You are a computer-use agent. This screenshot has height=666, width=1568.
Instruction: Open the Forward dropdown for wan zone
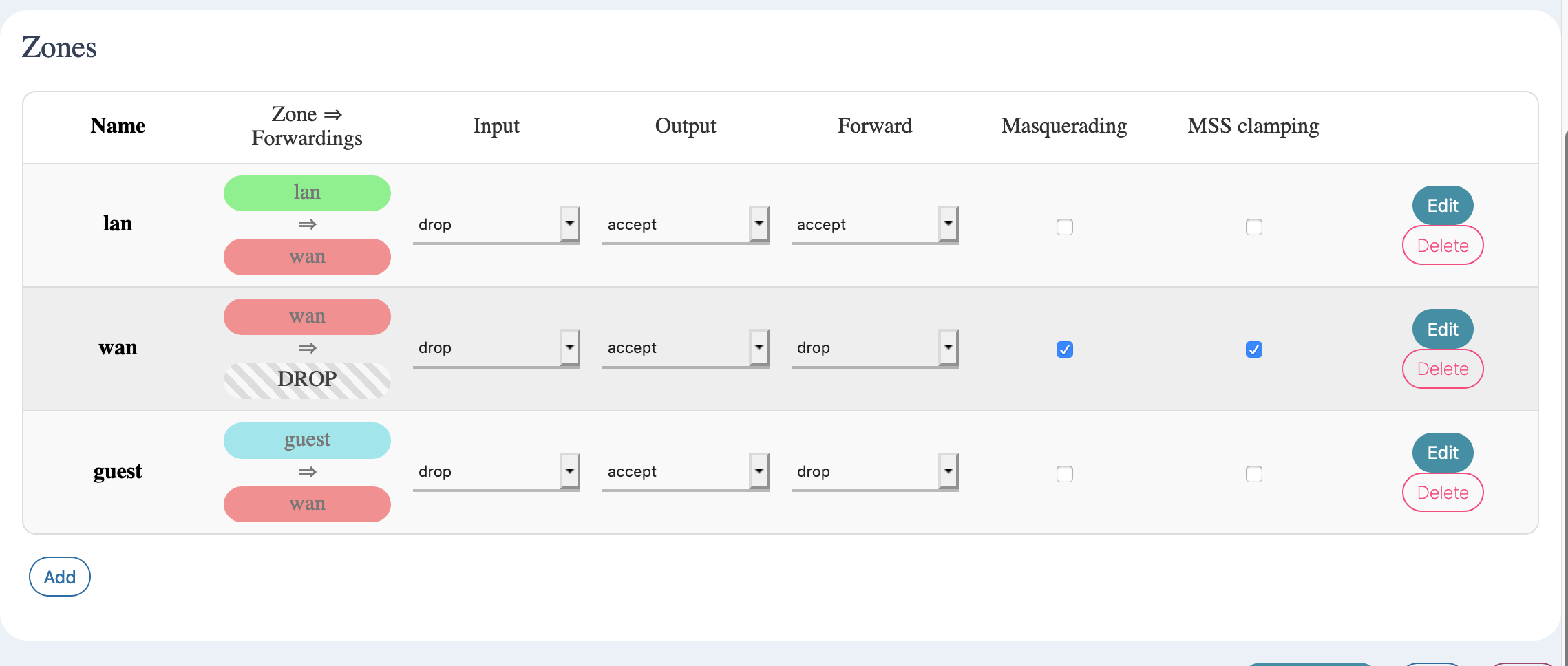(x=874, y=347)
